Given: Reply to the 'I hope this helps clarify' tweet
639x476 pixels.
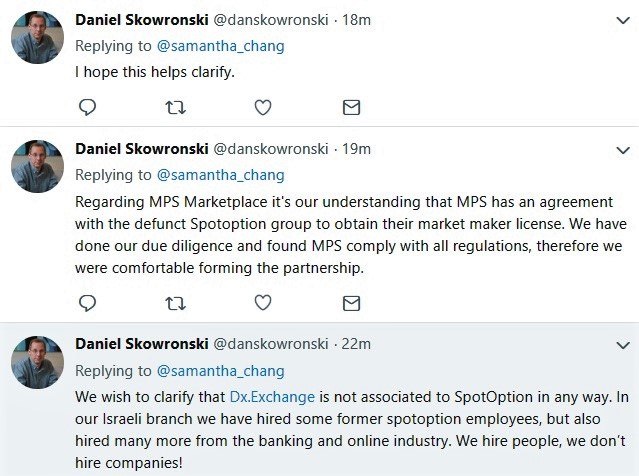Looking at the screenshot, I should pos(87,107).
